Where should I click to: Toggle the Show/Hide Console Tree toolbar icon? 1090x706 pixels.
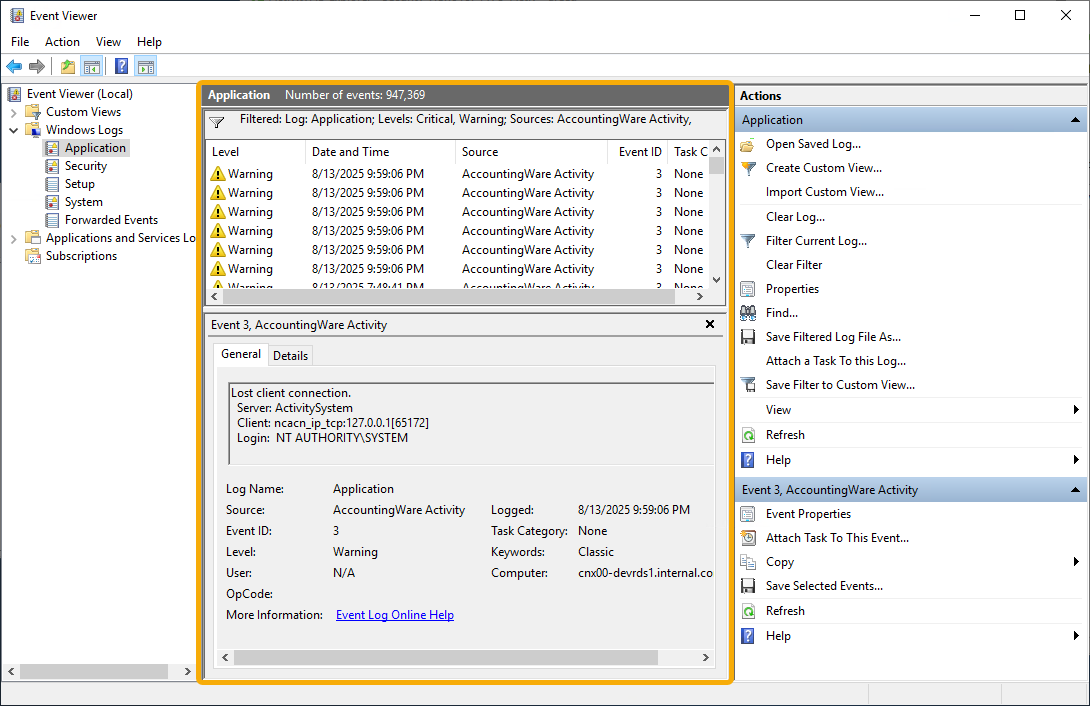pos(91,67)
